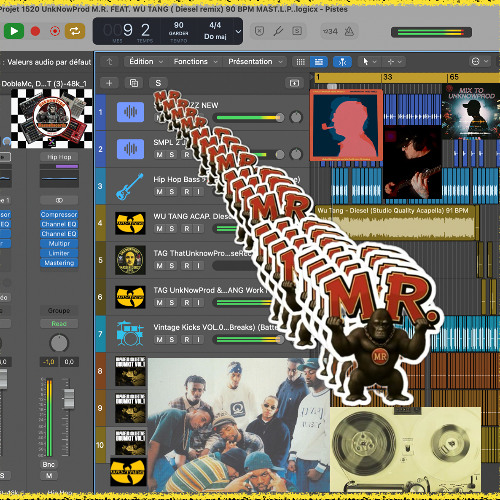The image size is (500, 500).
Task: Click the Duplicate Track icon
Action: (134, 83)
